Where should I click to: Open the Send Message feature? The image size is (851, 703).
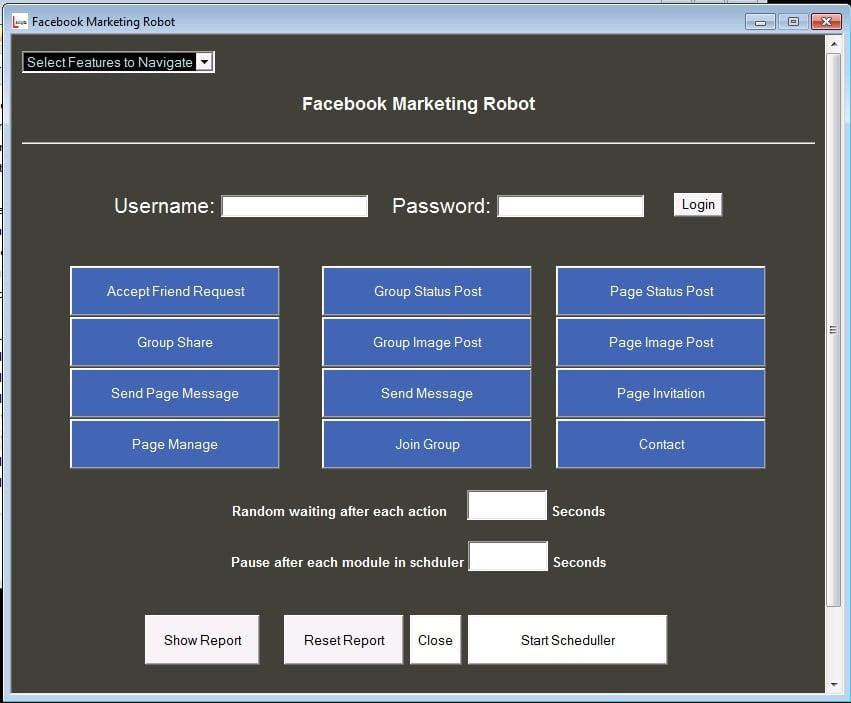coord(426,393)
